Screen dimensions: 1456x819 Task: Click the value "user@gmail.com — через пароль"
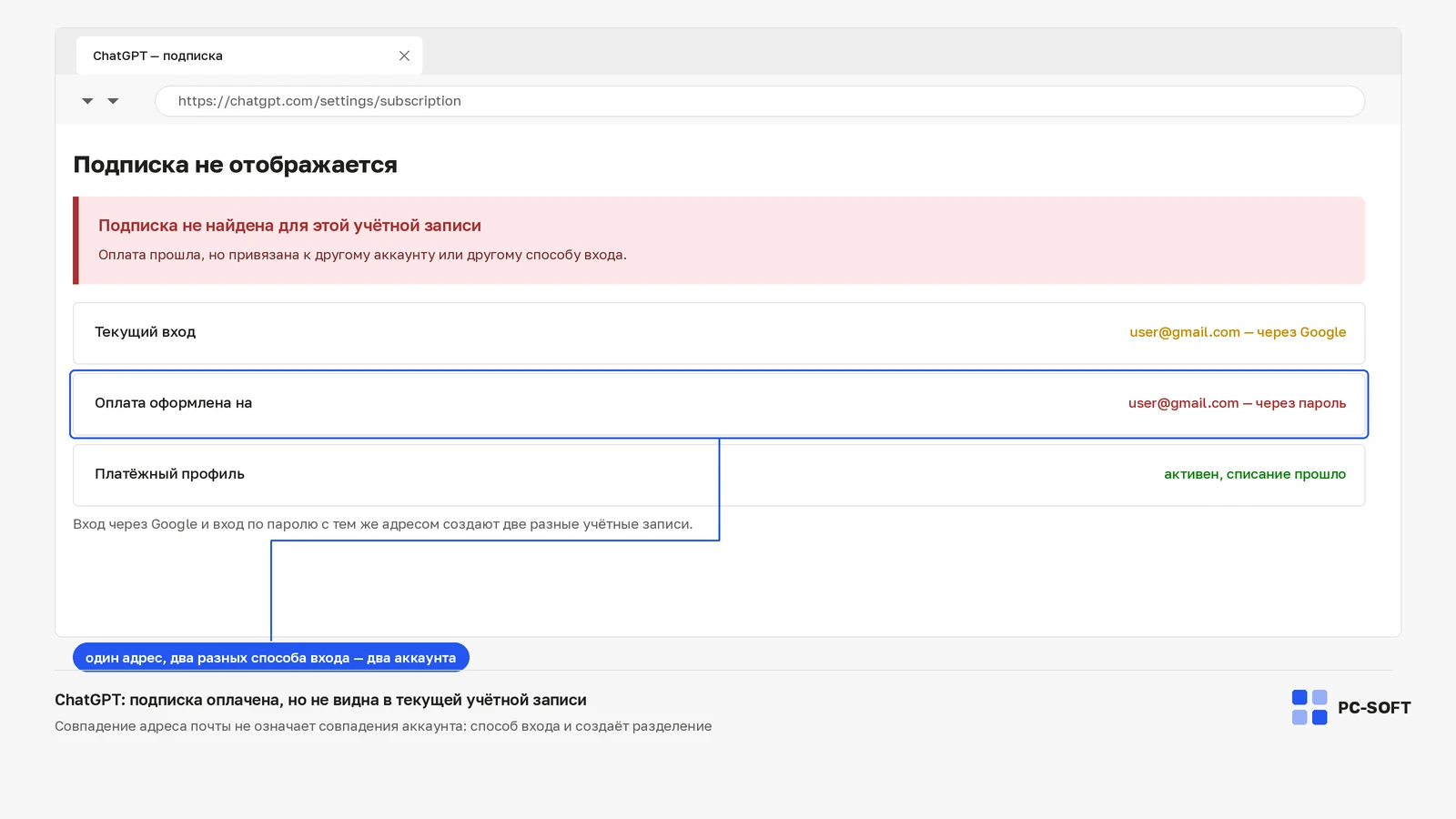tap(1237, 403)
